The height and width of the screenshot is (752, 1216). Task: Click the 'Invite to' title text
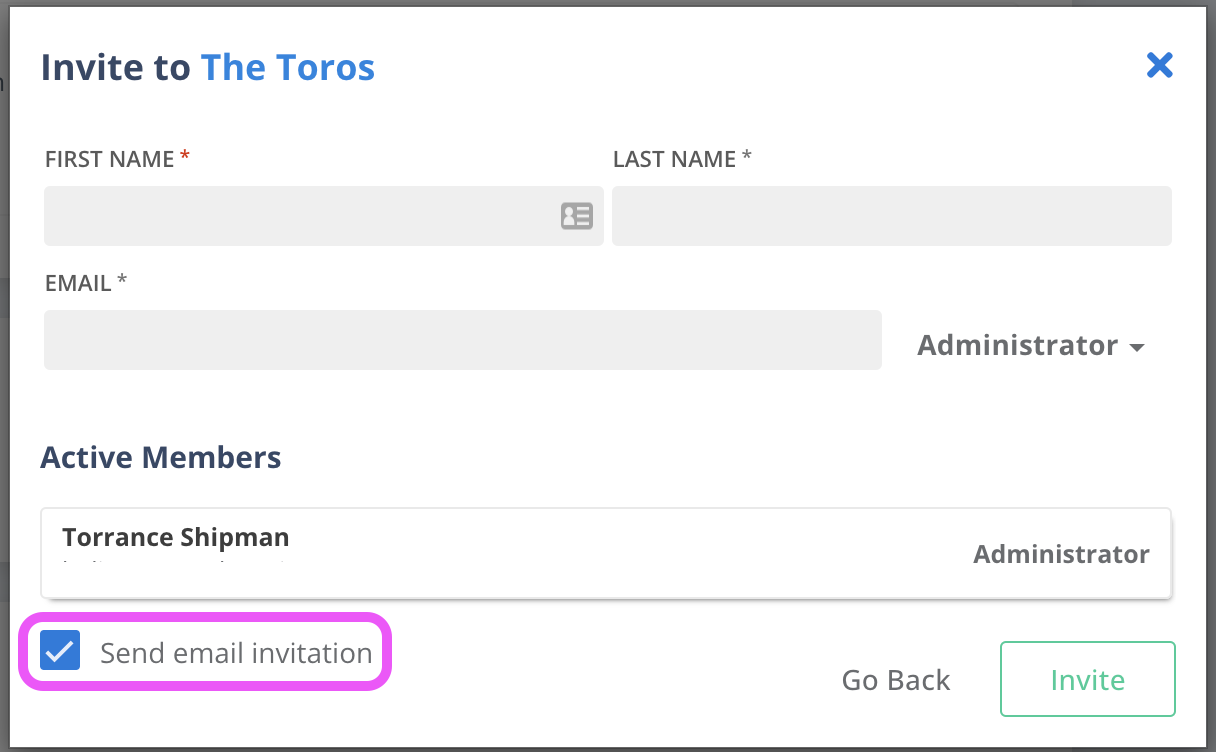115,68
